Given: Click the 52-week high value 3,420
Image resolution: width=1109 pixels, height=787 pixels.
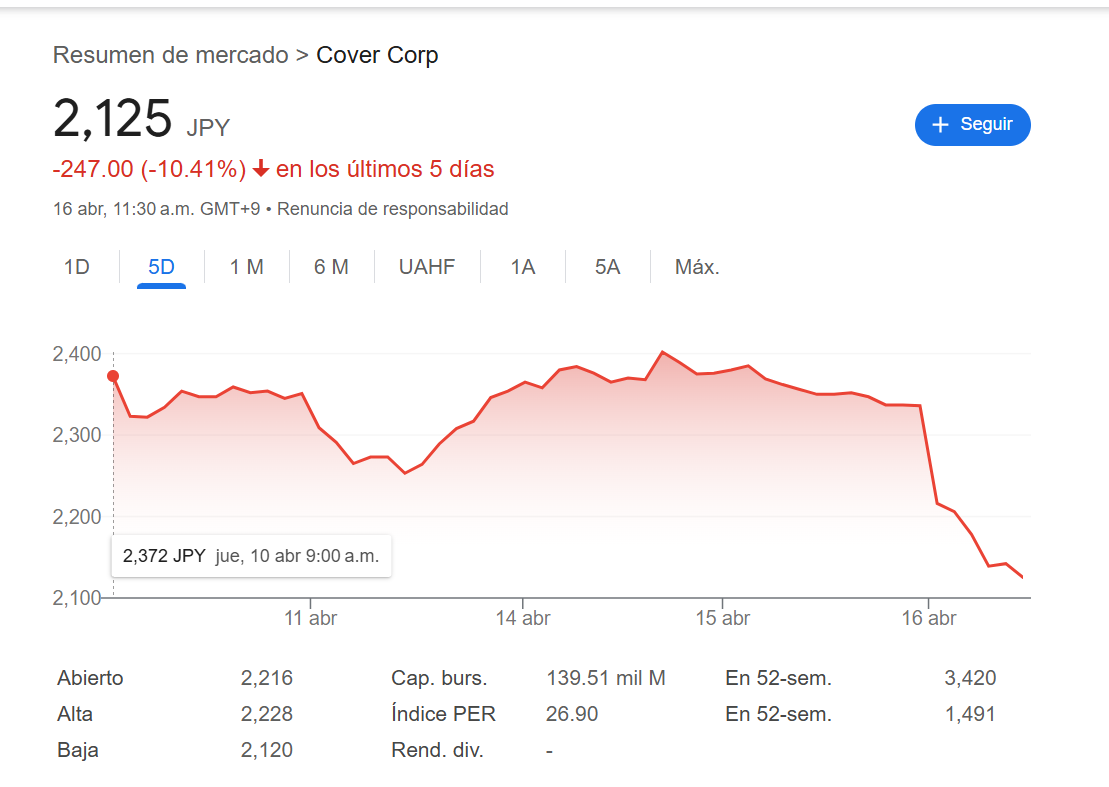Looking at the screenshot, I should click(x=970, y=678).
